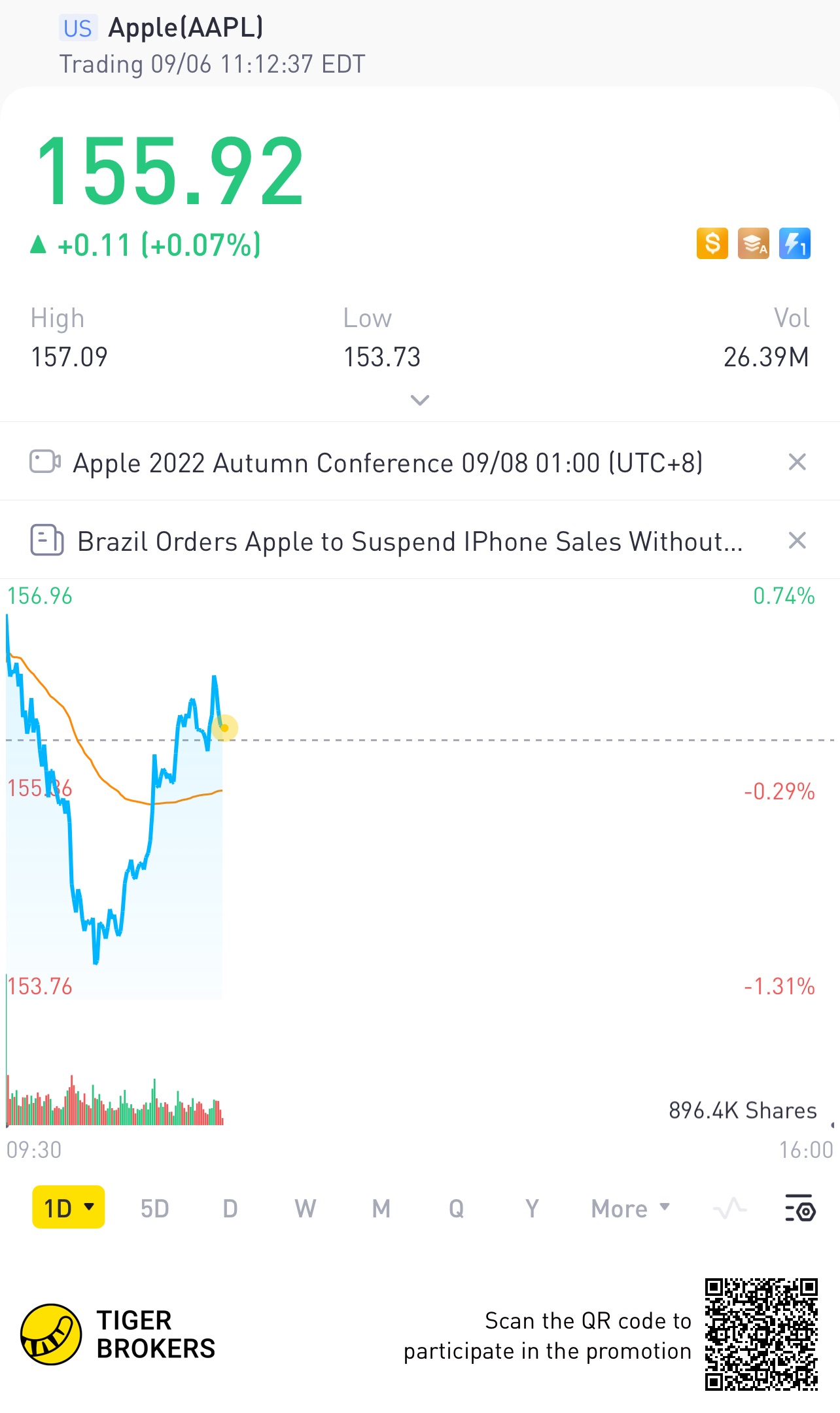Dismiss the Brazil Orders Apple news banner

point(797,540)
